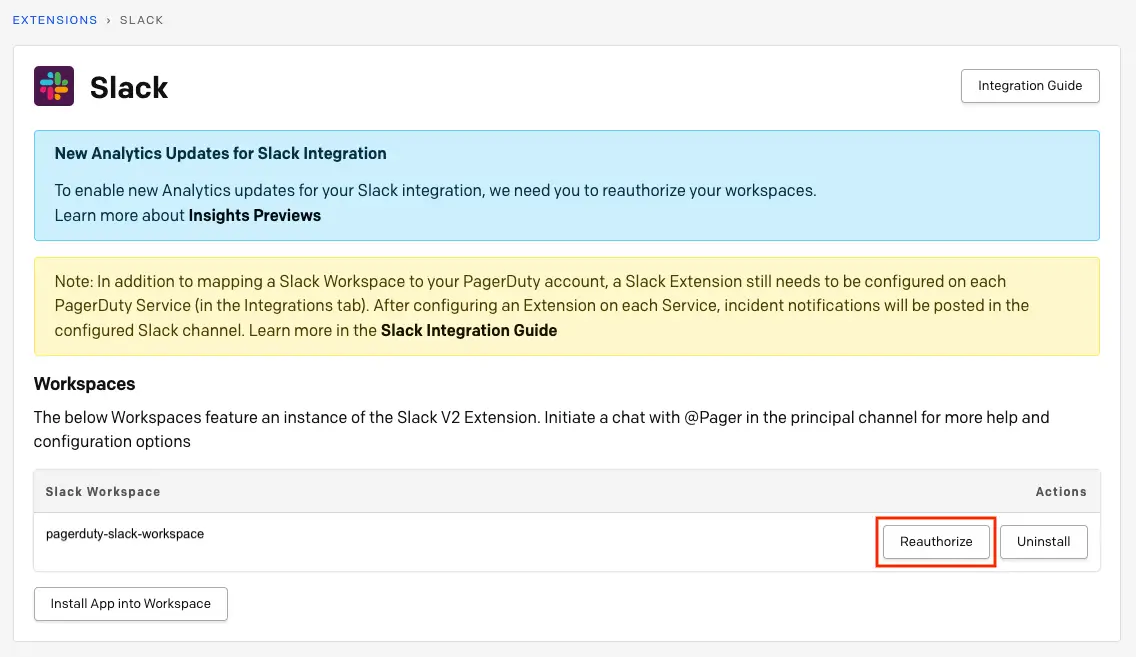Click the Slack breadcrumb item

tap(141, 20)
